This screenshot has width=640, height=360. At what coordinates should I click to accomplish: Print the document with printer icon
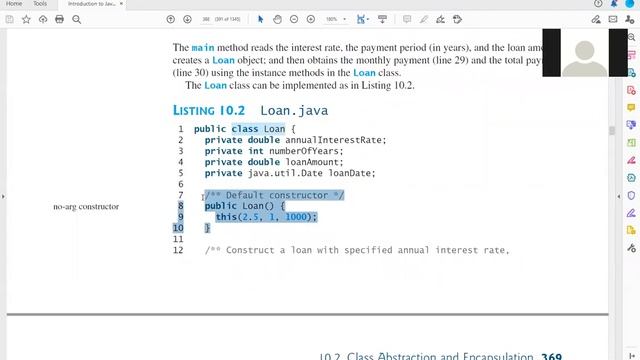click(60, 19)
